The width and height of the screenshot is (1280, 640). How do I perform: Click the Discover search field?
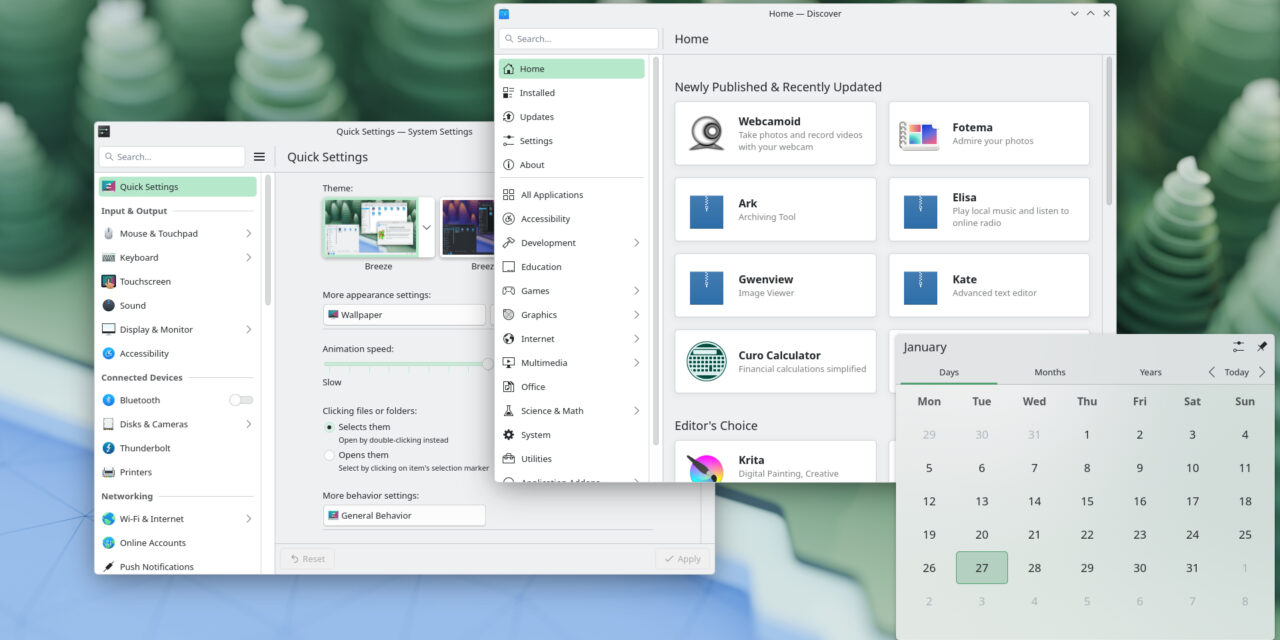(x=579, y=39)
